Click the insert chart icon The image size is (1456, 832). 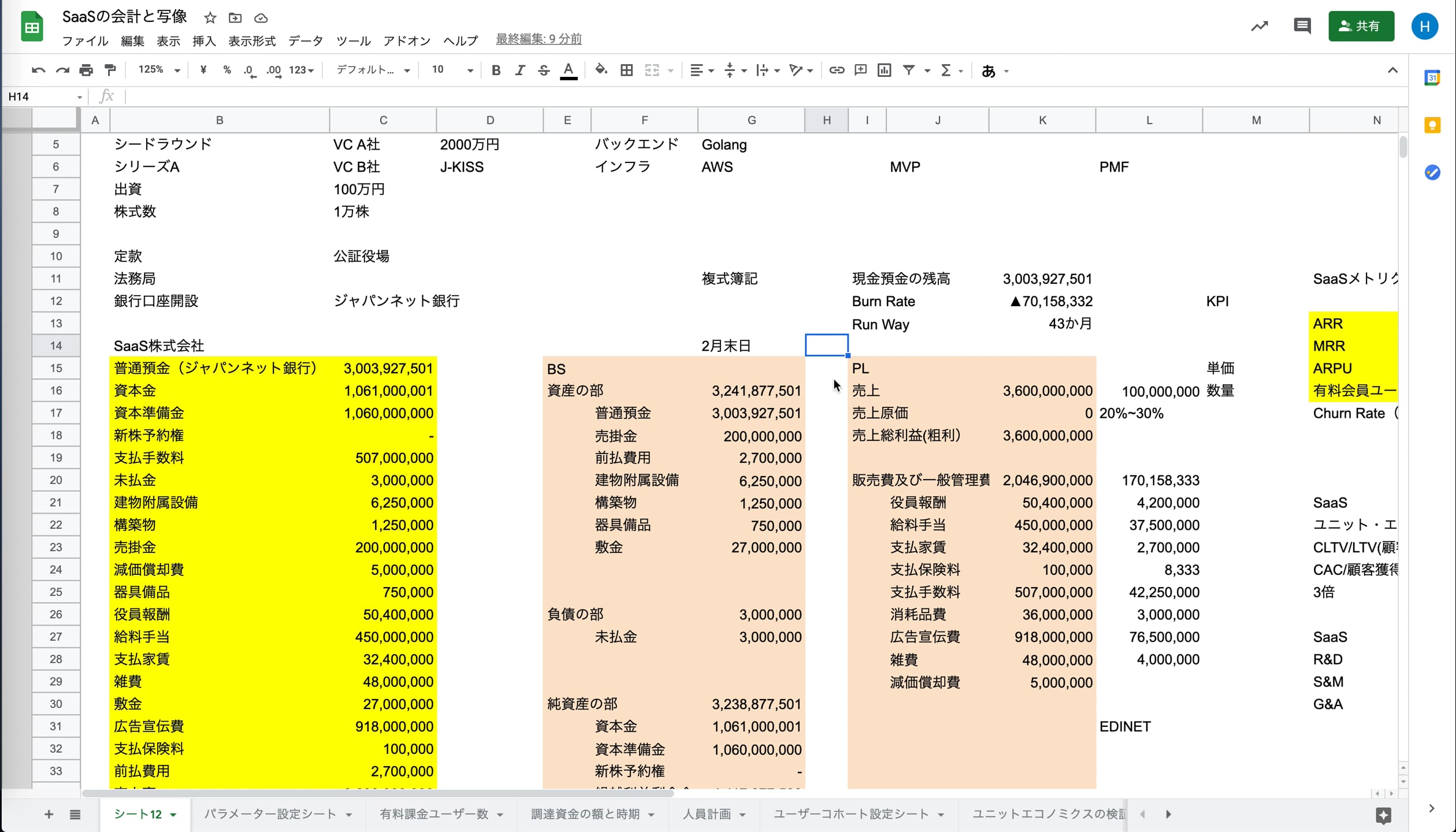884,70
